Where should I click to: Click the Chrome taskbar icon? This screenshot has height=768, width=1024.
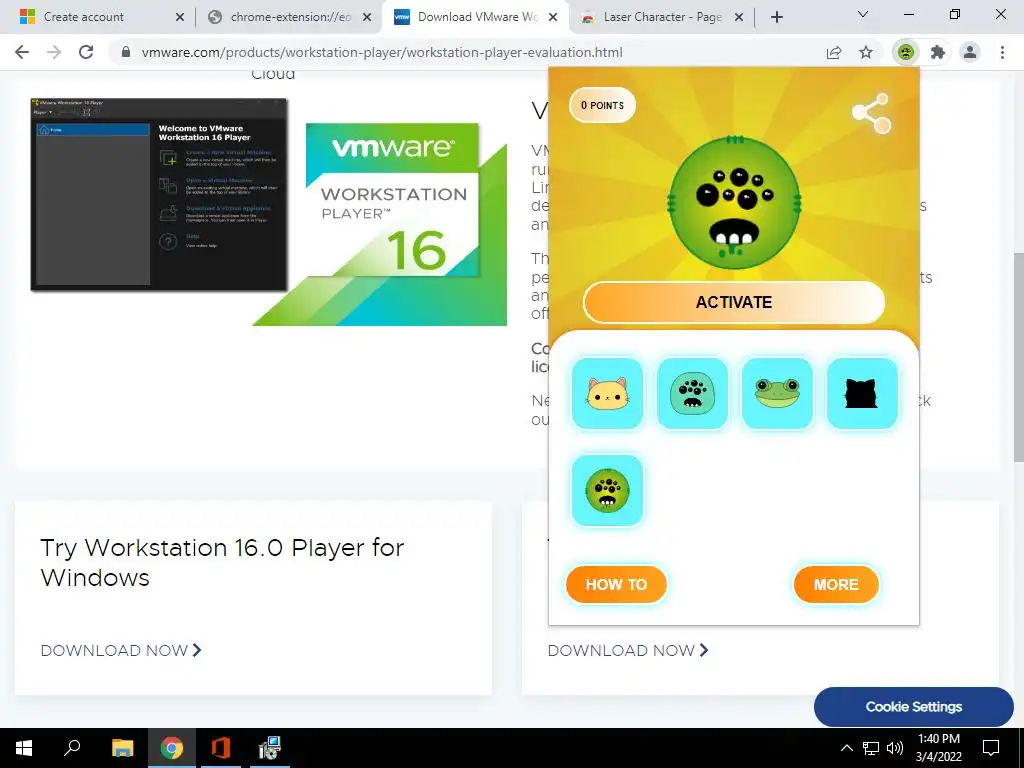(x=172, y=748)
